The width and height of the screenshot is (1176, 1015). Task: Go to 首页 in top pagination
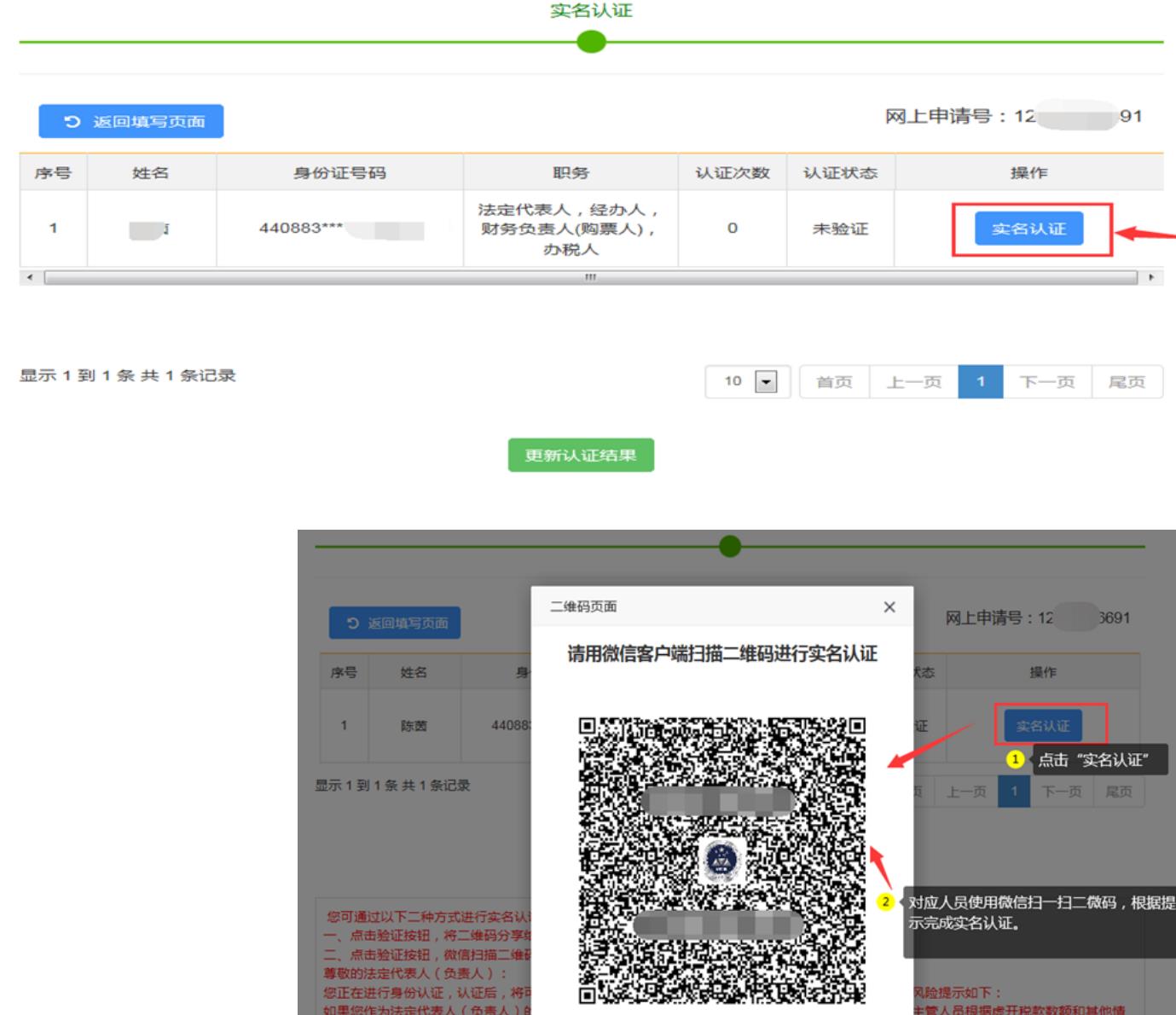tap(834, 381)
